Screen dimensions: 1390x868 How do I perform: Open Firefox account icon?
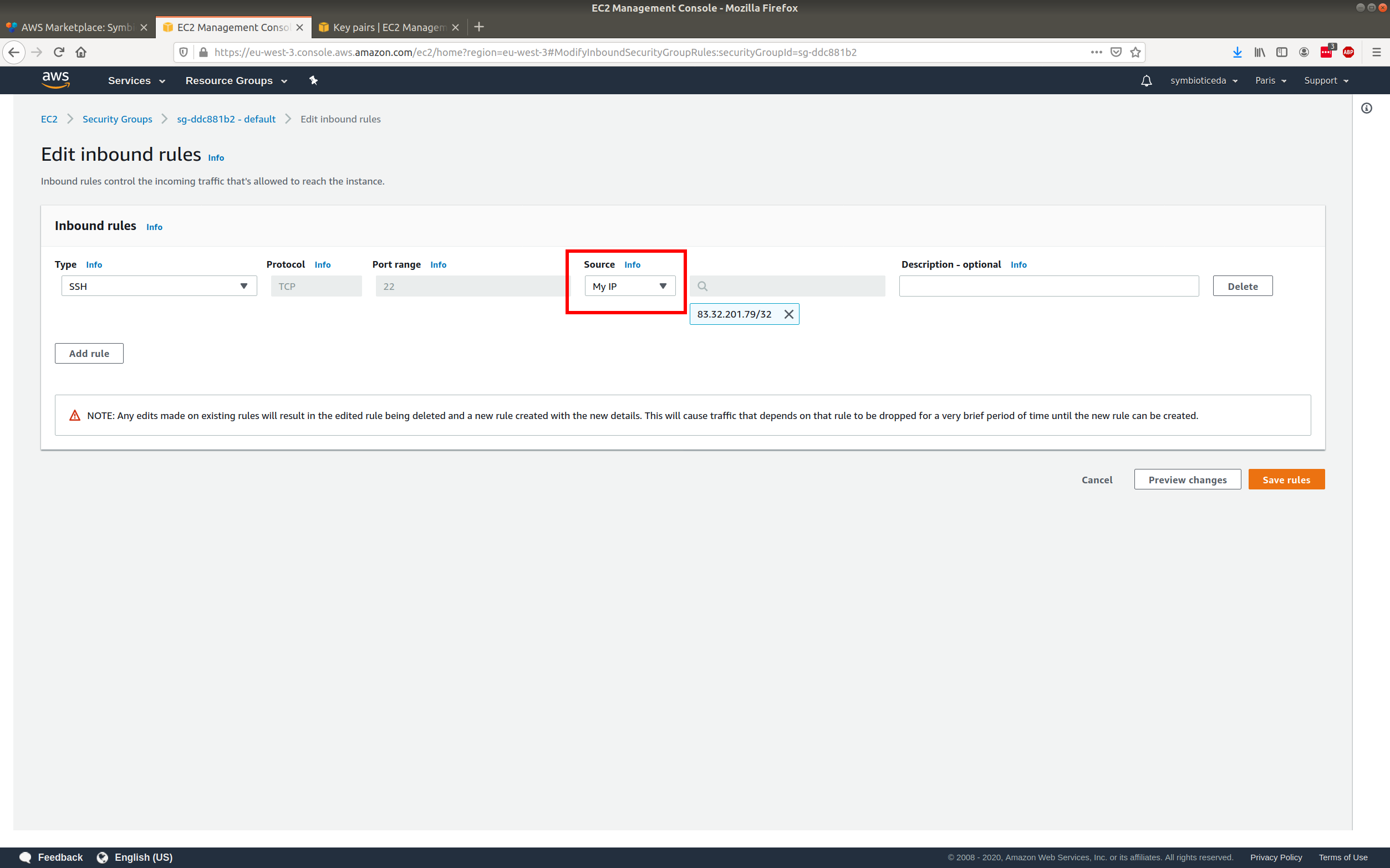[x=1304, y=52]
